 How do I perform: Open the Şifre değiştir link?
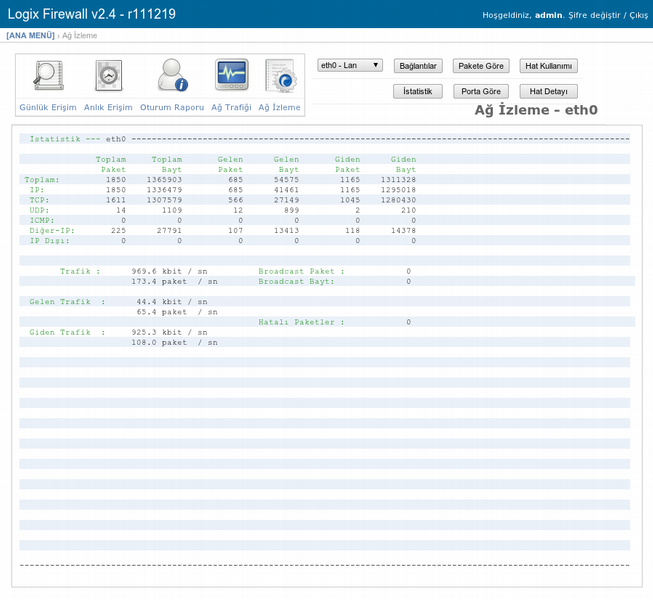594,15
